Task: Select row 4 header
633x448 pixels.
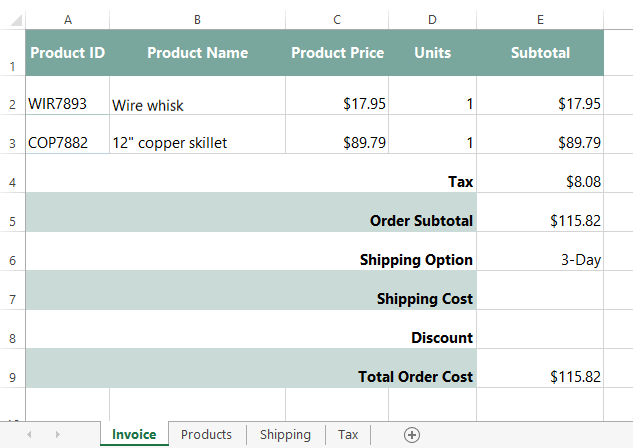Action: (12, 182)
